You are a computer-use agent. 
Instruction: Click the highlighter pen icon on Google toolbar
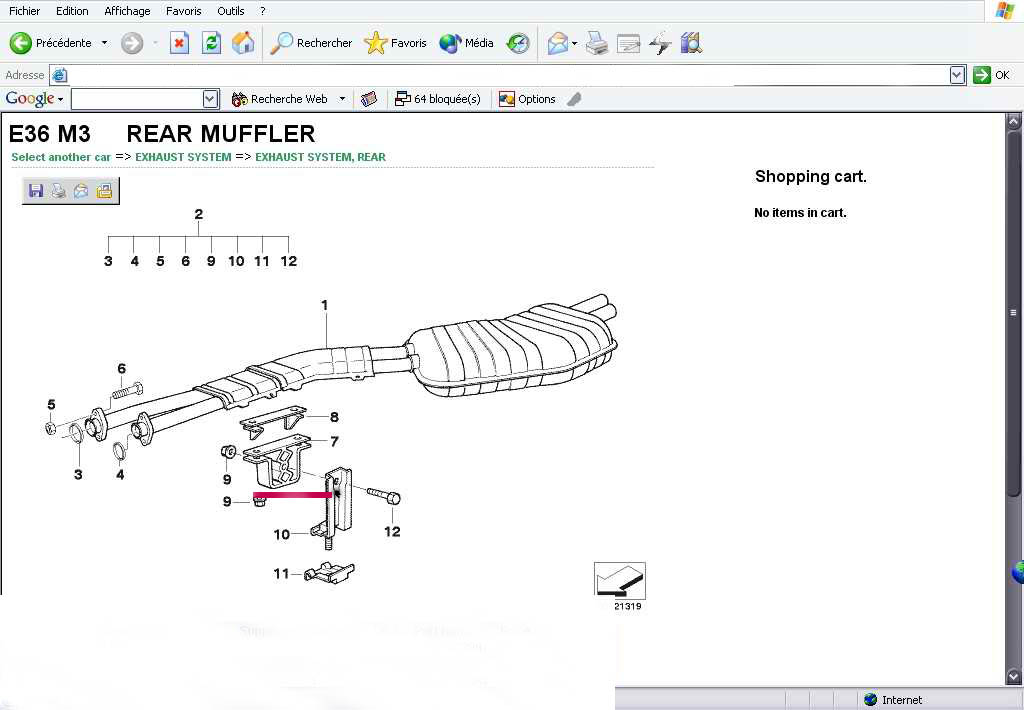574,99
